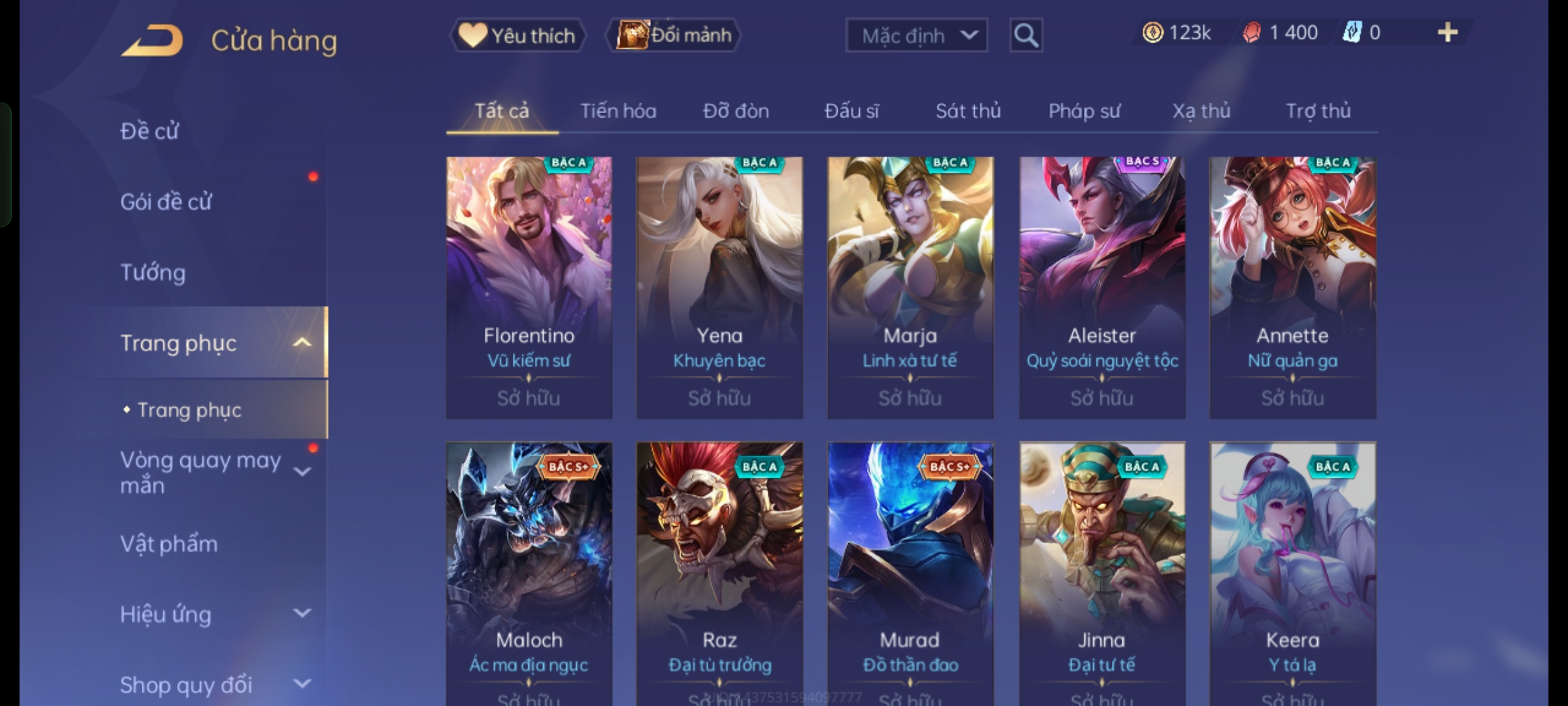Expand the Vòng quay may mắn section

pyautogui.click(x=302, y=471)
